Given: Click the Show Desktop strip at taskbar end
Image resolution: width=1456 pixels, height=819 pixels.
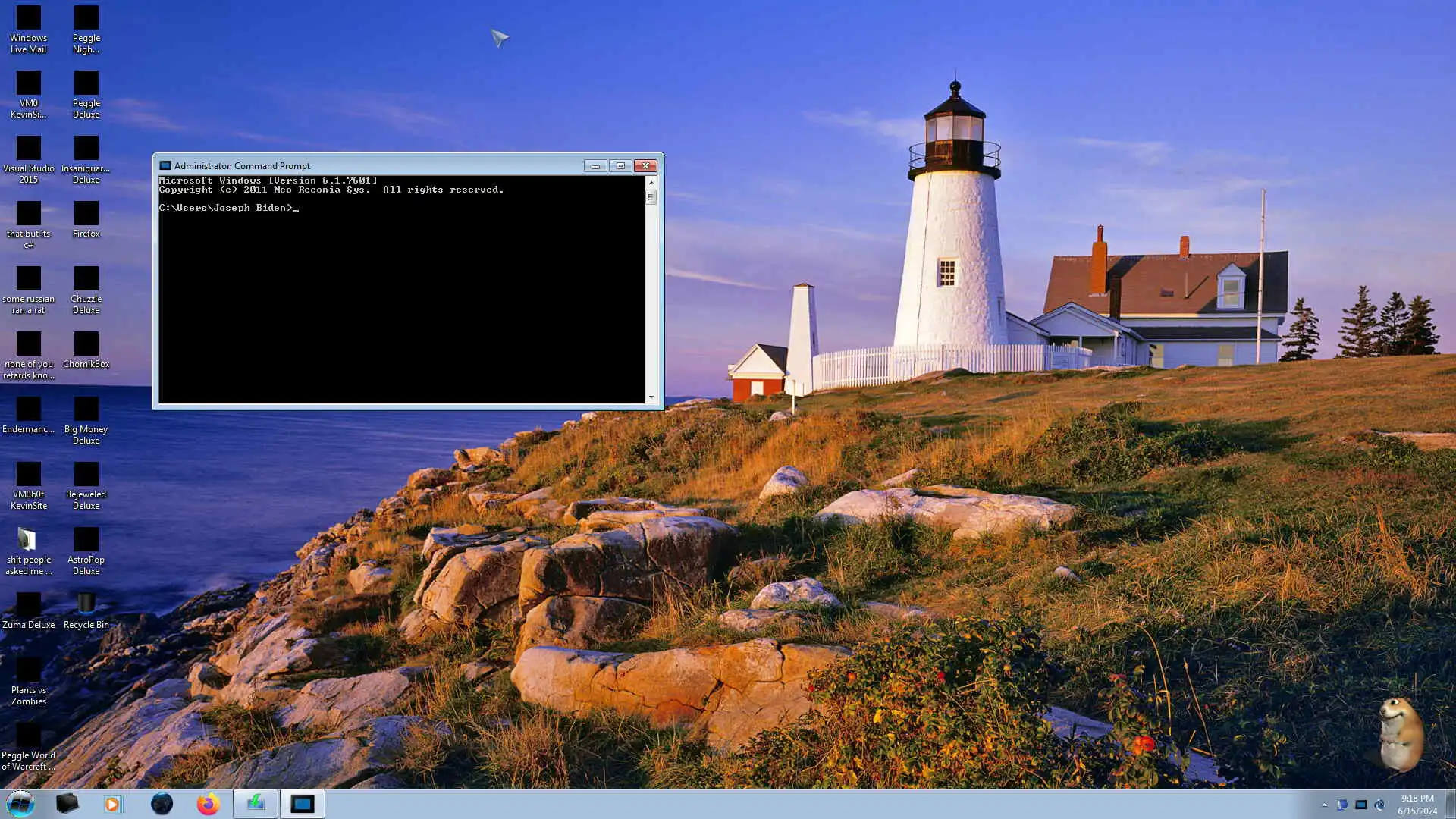Looking at the screenshot, I should point(1451,804).
